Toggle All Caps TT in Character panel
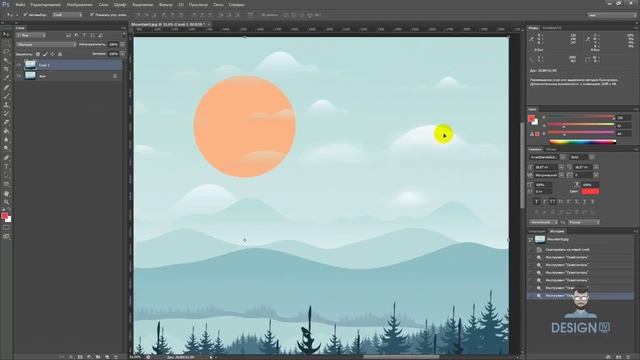The height and width of the screenshot is (360, 640). click(x=552, y=202)
